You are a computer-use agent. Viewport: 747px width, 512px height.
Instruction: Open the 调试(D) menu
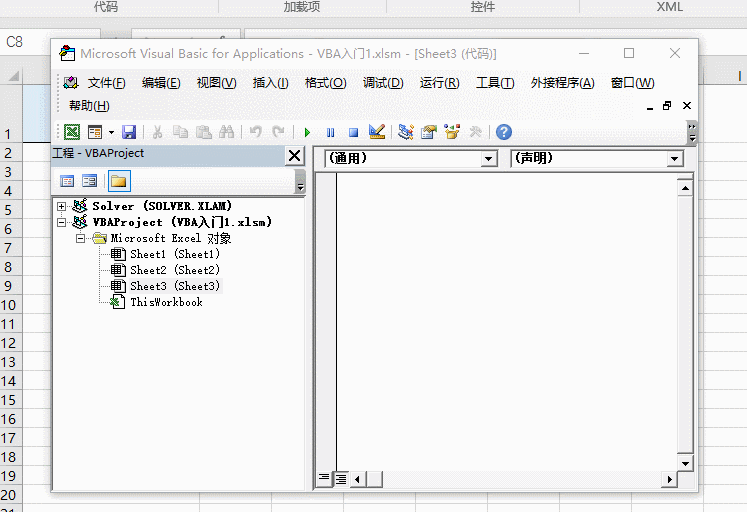point(383,83)
